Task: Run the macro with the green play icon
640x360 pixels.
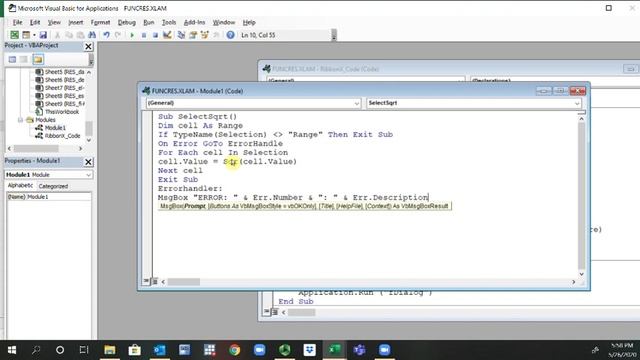Action: click(x=132, y=35)
